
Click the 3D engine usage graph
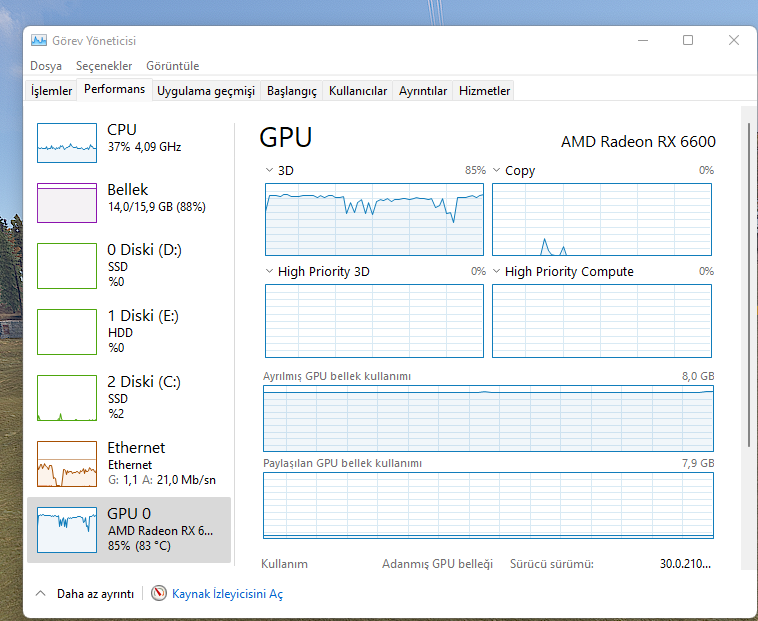click(374, 219)
